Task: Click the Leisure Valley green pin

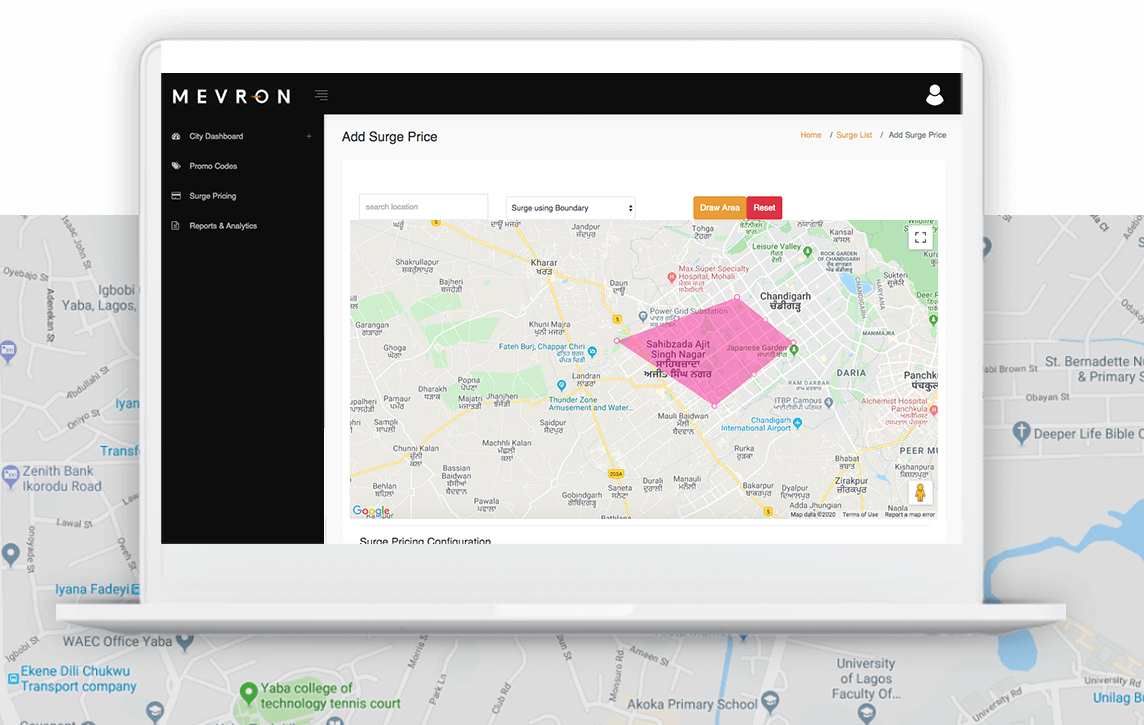Action: point(808,252)
